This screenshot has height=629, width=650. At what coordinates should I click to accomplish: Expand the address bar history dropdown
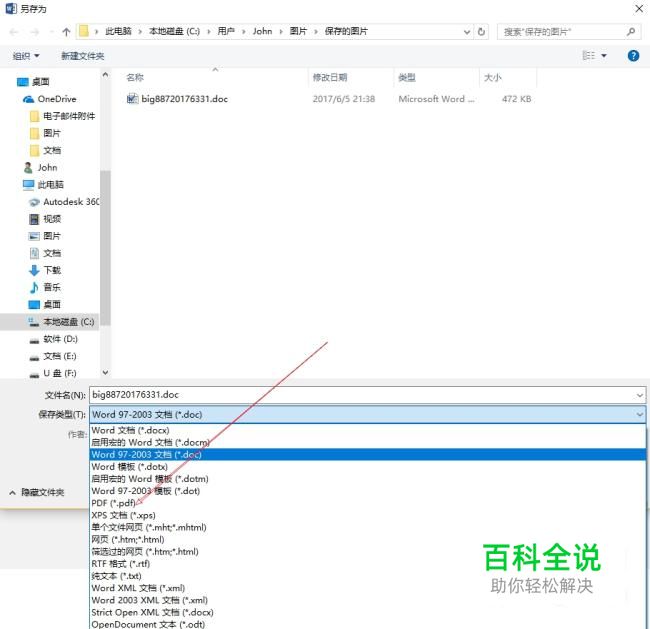tap(467, 32)
